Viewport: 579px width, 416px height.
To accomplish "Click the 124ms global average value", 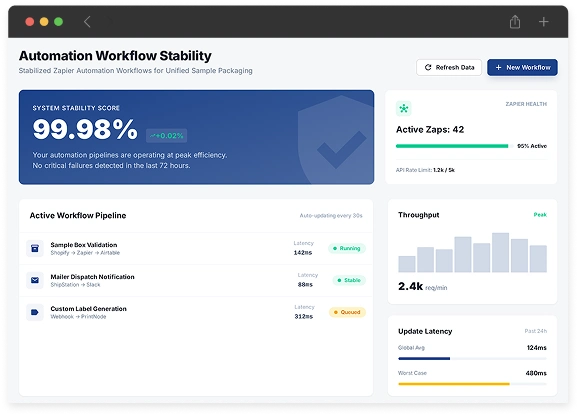I will coord(537,348).
